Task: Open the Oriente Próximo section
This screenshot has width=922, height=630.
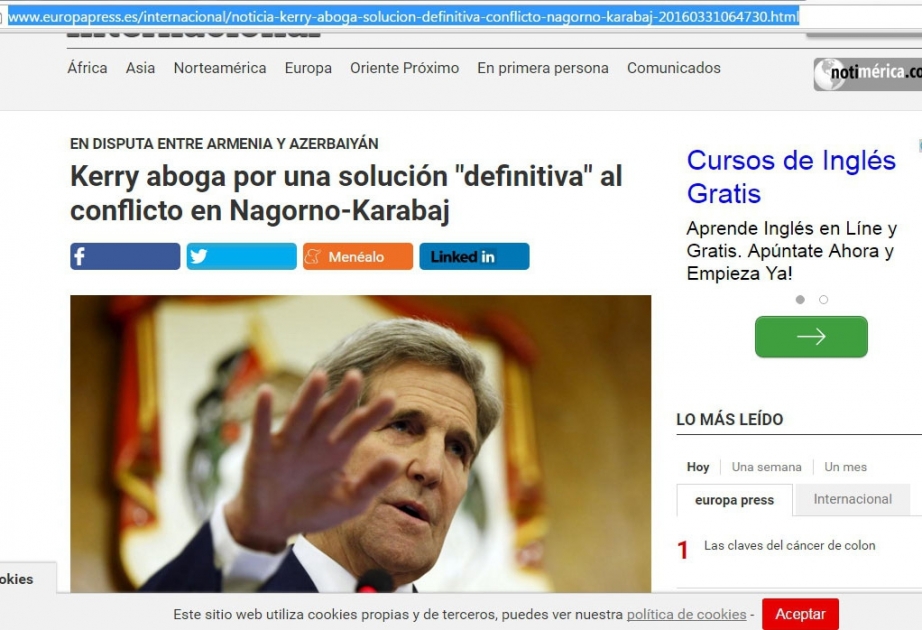Action: [405, 68]
